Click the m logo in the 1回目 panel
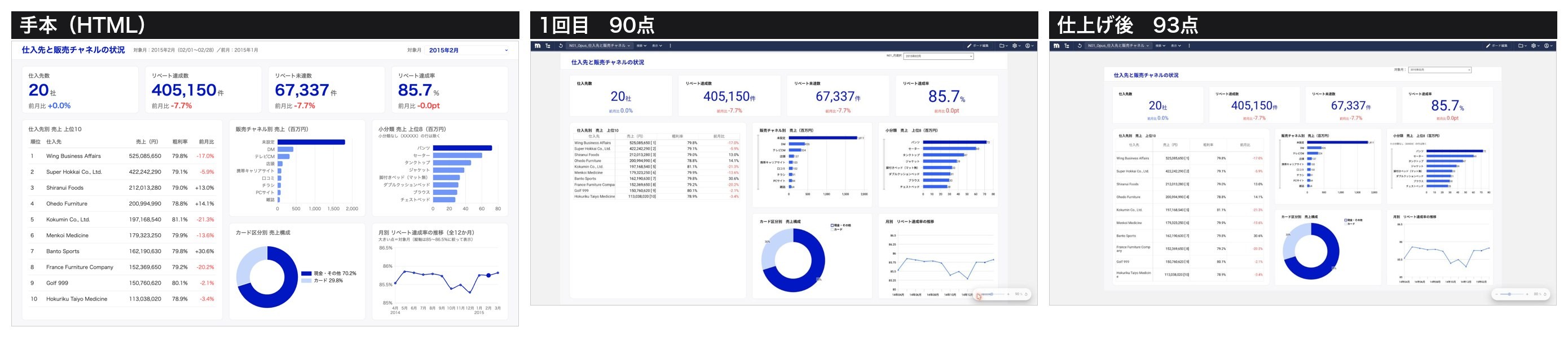The image size is (1568, 340). click(x=538, y=46)
